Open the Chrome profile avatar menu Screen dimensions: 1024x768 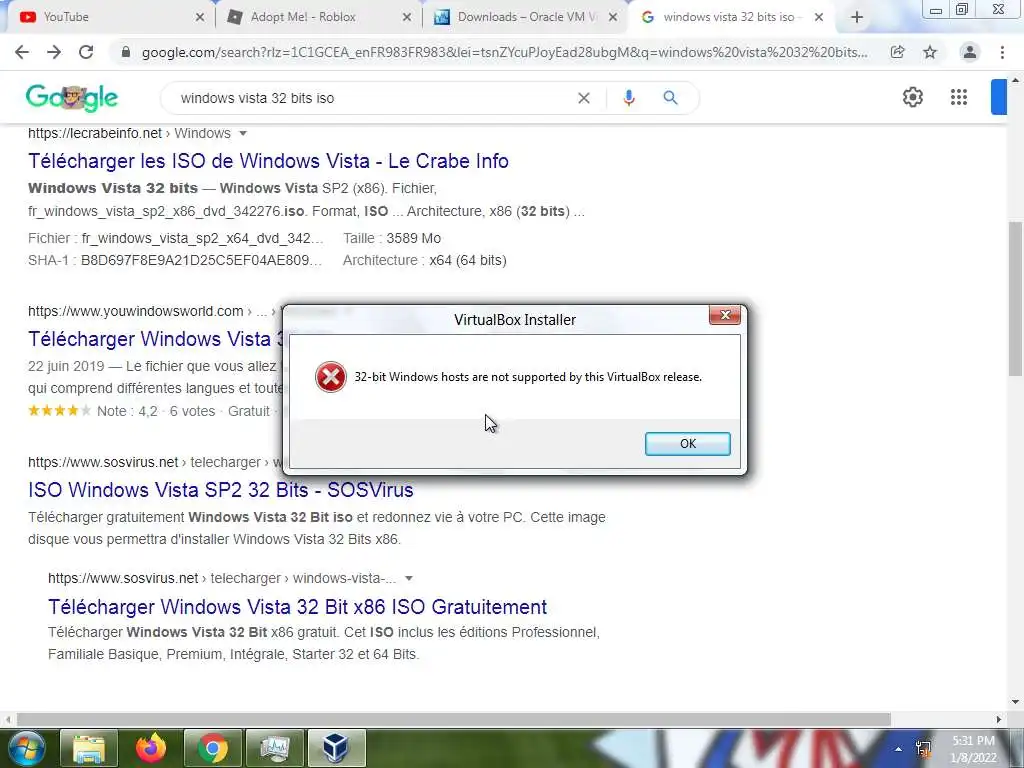click(970, 52)
